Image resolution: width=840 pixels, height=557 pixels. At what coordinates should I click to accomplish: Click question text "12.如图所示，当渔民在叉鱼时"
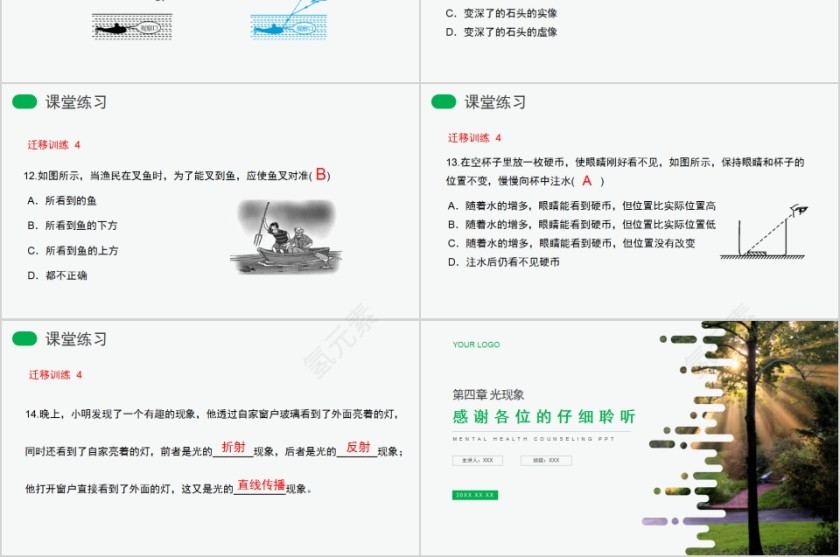pos(93,176)
